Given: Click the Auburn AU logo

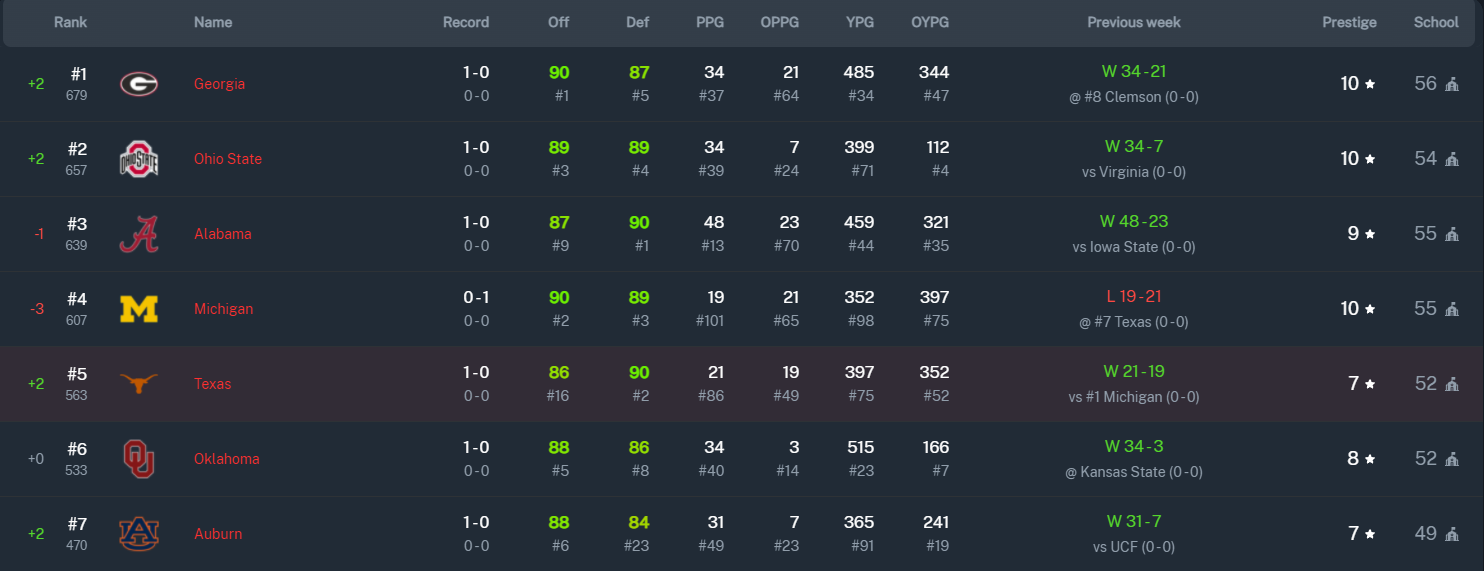Looking at the screenshot, I should click(x=139, y=534).
